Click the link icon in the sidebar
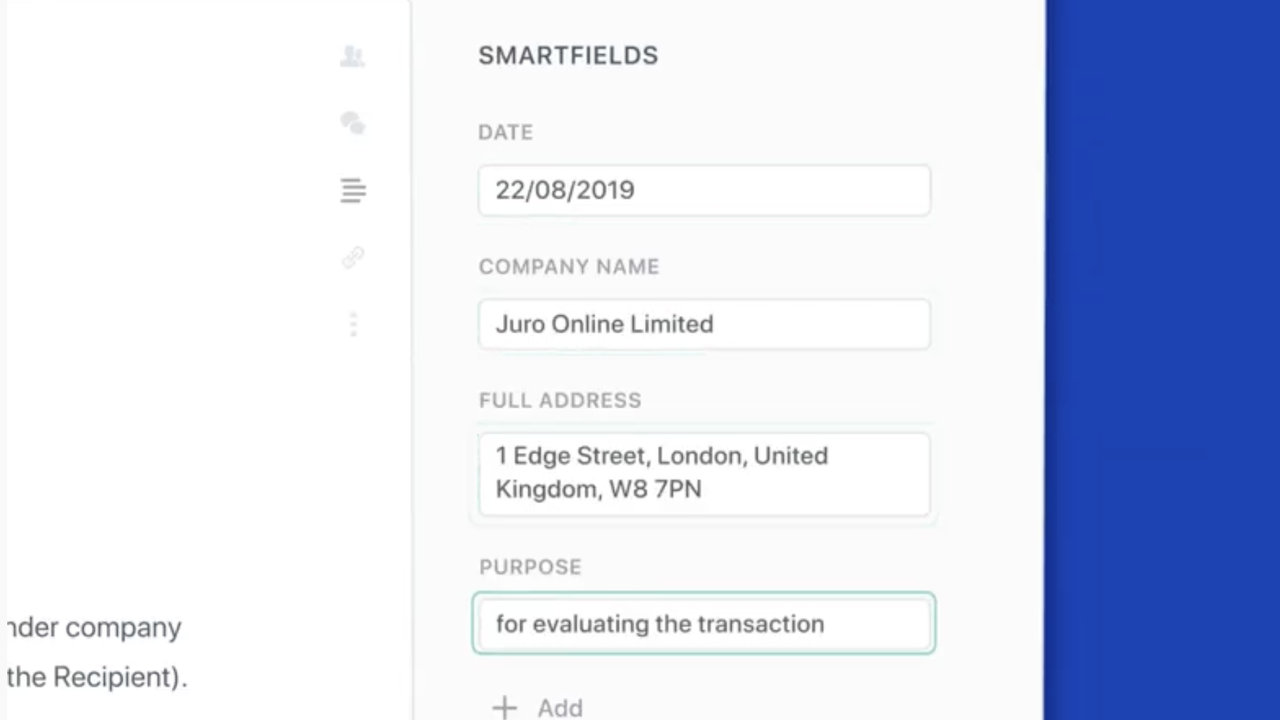 click(x=352, y=258)
